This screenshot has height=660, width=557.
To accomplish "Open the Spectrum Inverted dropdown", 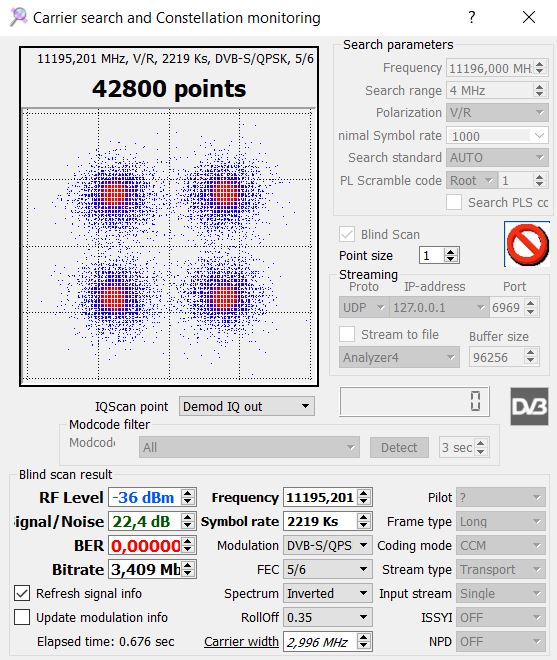I will point(328,593).
